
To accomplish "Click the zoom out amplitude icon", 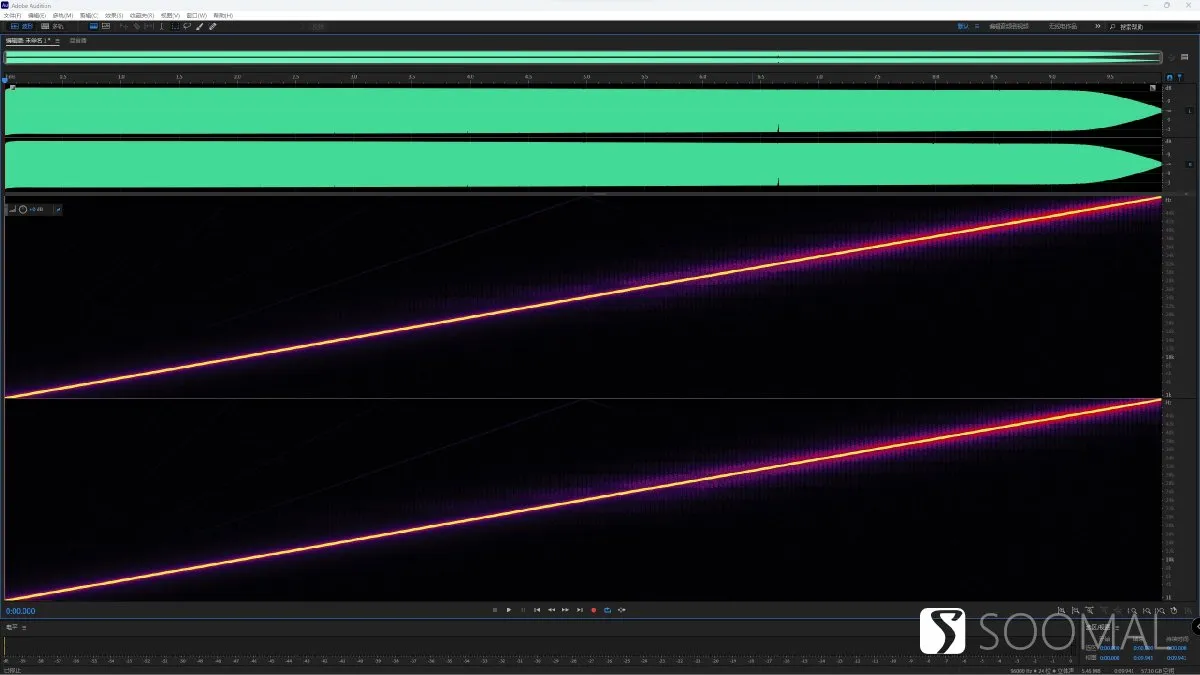I will click(x=1075, y=611).
